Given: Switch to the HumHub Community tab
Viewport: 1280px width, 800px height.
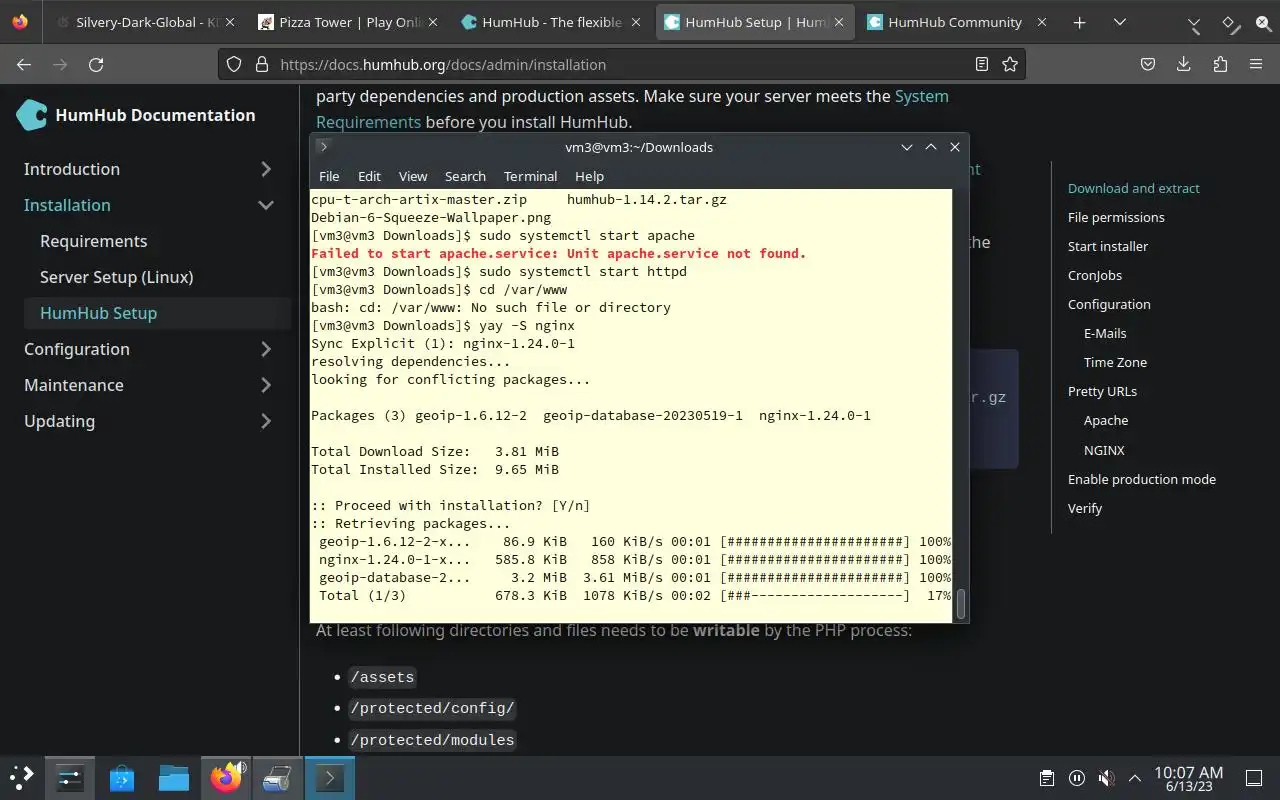Looking at the screenshot, I should click(x=956, y=22).
